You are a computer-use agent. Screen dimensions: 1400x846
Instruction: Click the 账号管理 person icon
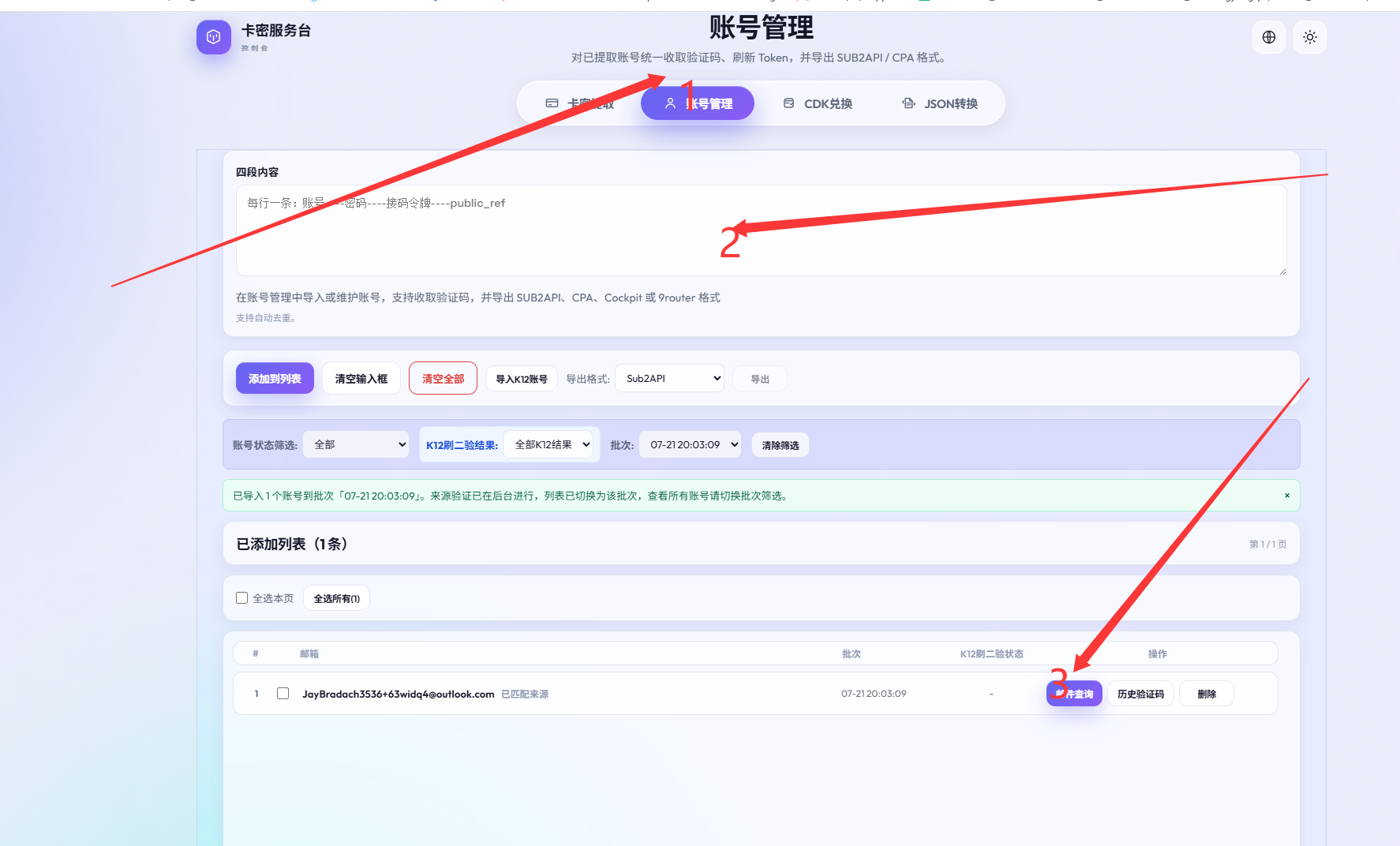point(670,103)
